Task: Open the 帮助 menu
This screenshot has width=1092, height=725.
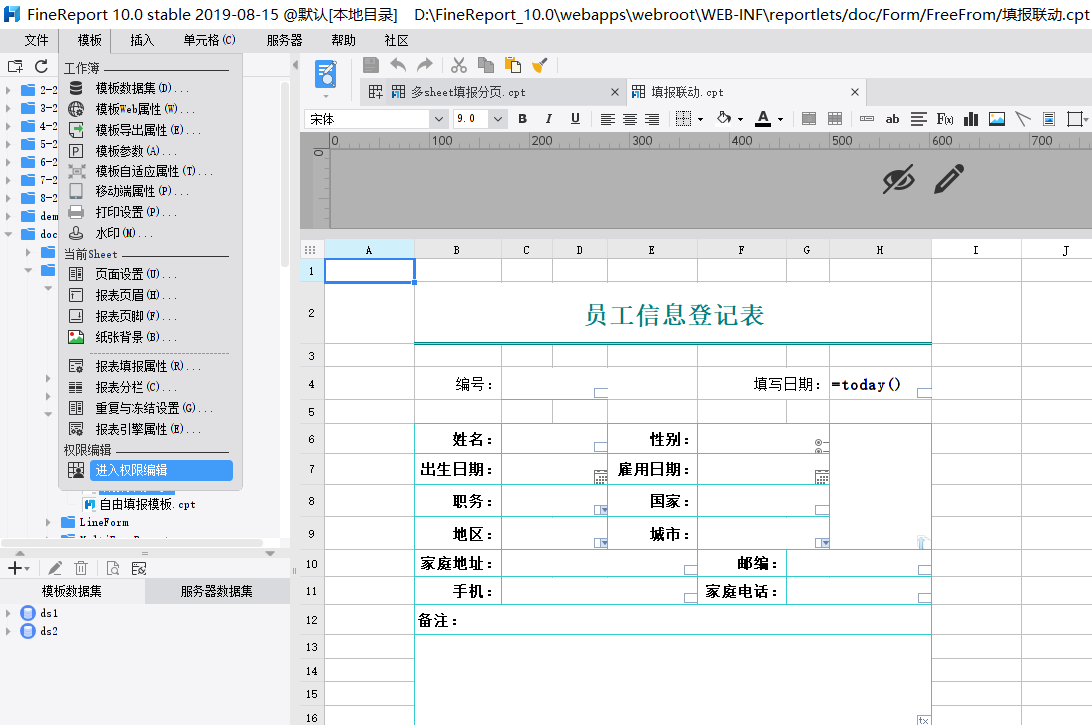Action: pos(343,40)
